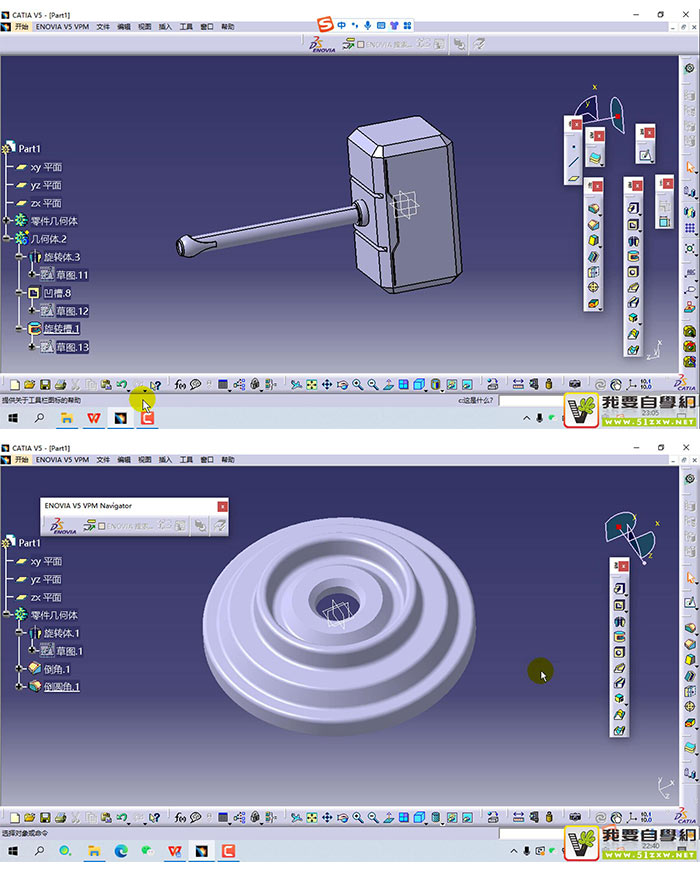Toggle Sogou Chinese/English input mode
The height and width of the screenshot is (869, 700).
coord(341,25)
